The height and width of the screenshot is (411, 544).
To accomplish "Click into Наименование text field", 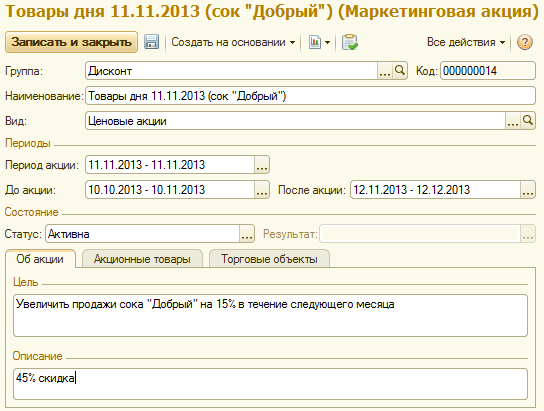I will 310,96.
